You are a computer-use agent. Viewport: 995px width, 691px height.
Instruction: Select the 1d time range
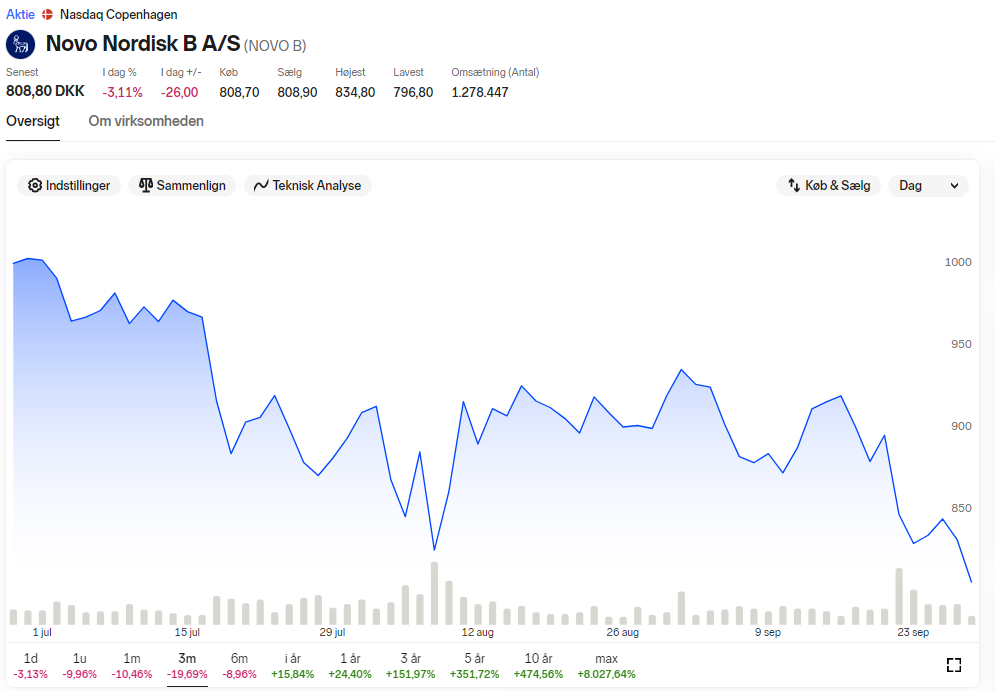[x=30, y=666]
